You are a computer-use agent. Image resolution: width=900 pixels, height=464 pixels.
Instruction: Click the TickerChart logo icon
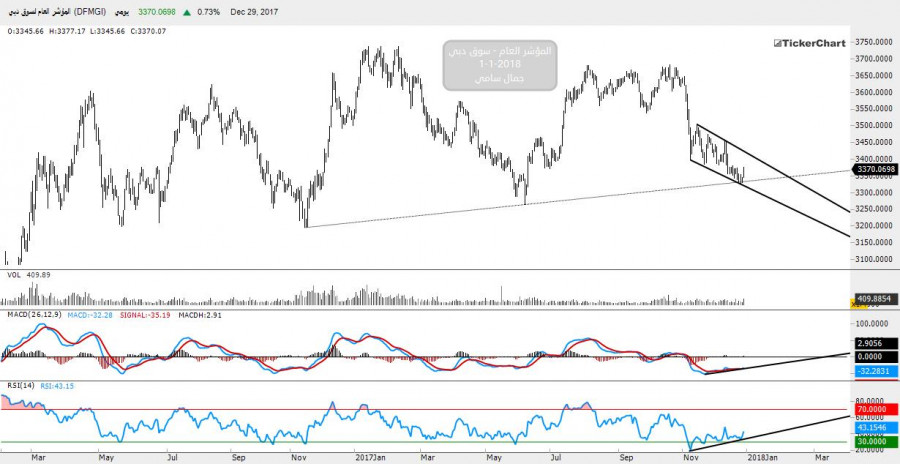[x=777, y=43]
